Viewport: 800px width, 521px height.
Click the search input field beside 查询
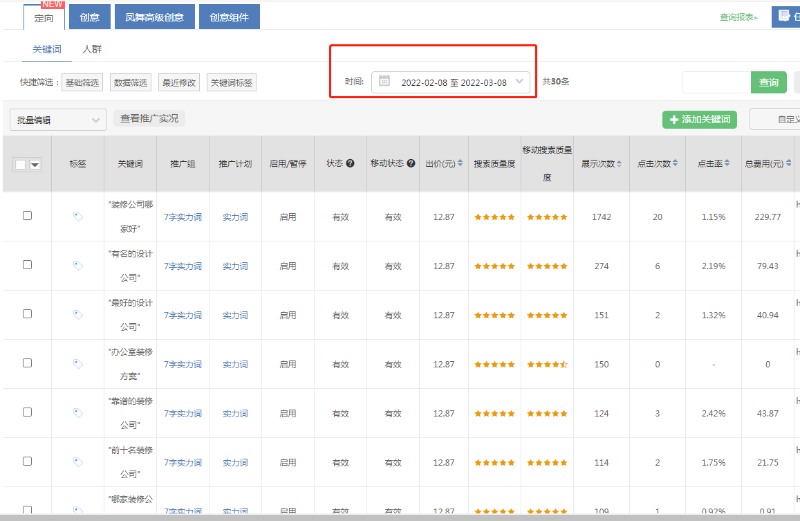coord(716,82)
